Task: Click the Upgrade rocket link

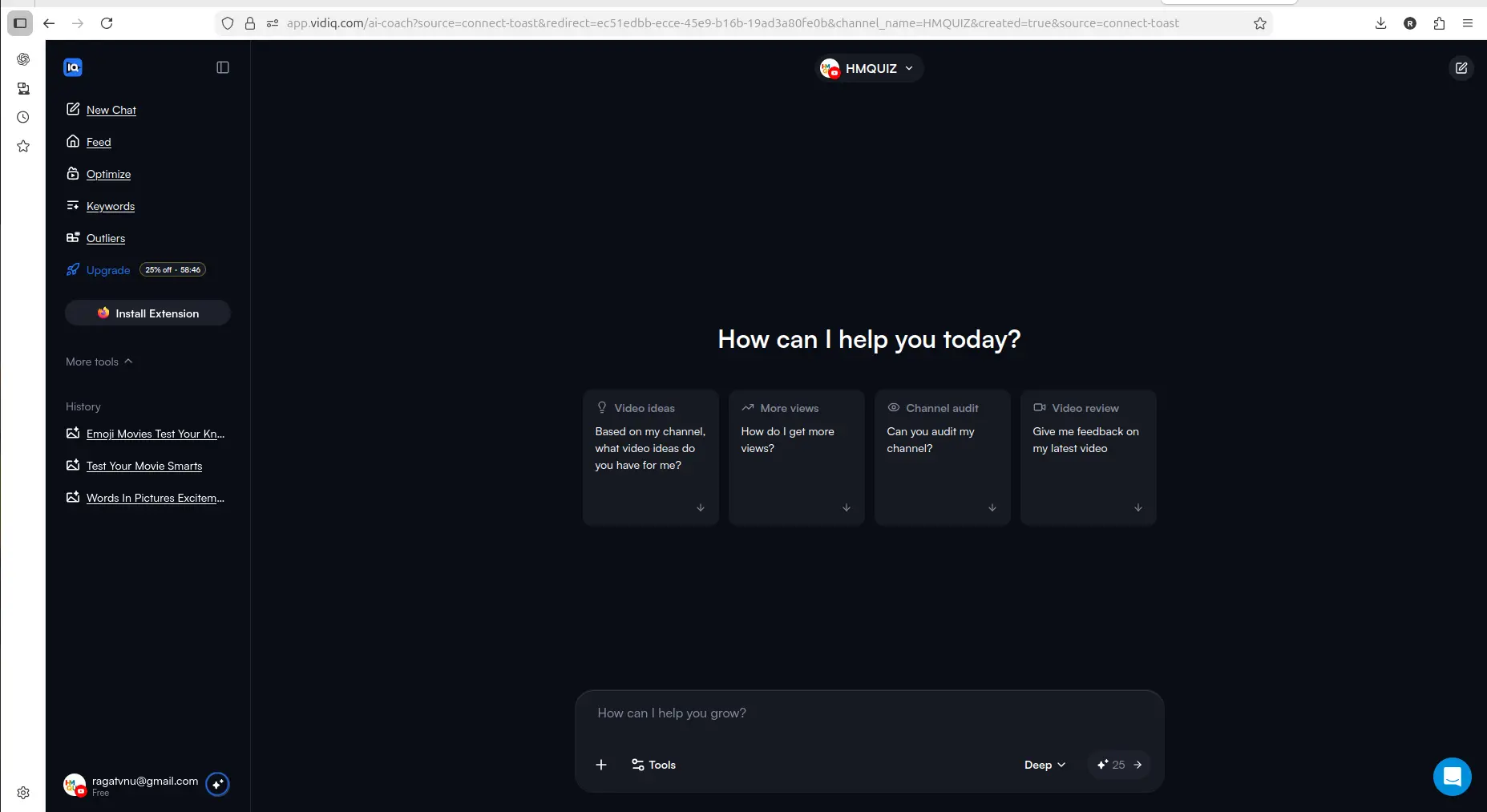Action: [x=98, y=270]
